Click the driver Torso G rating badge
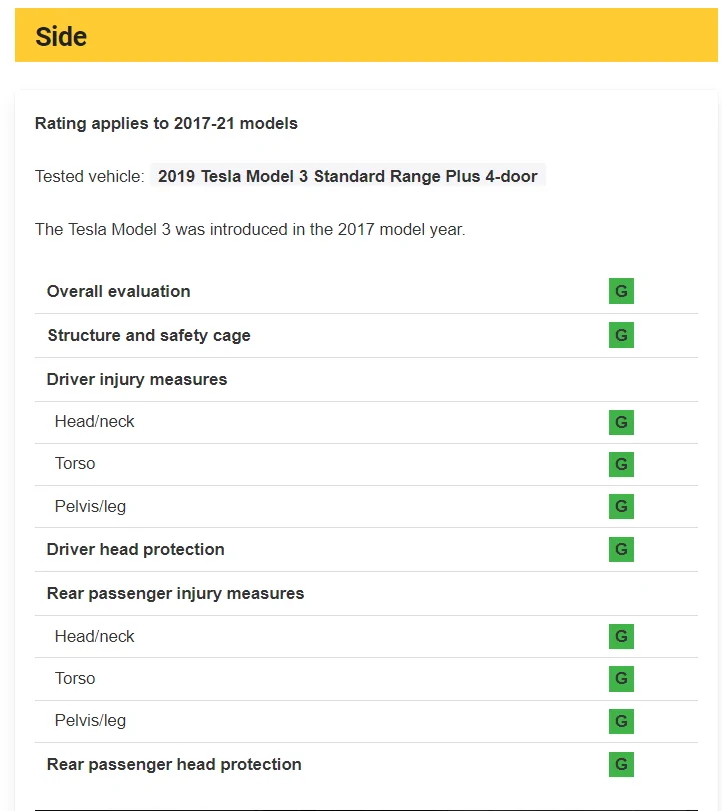Screen dimensions: 722x811 [x=621, y=464]
